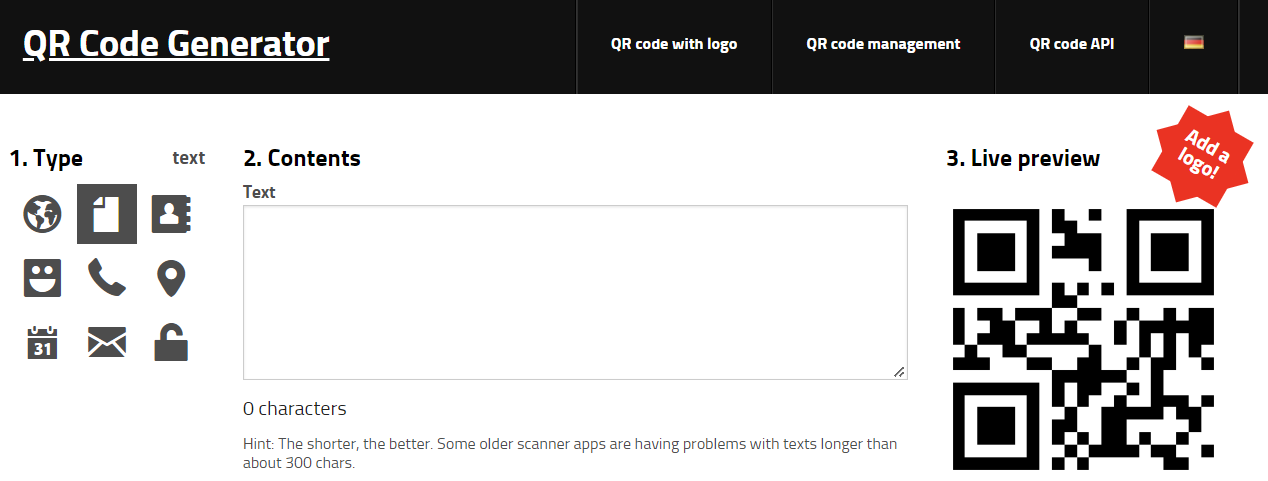Click the text area resize handle
Screen dimensions: 1268x481
tap(899, 372)
